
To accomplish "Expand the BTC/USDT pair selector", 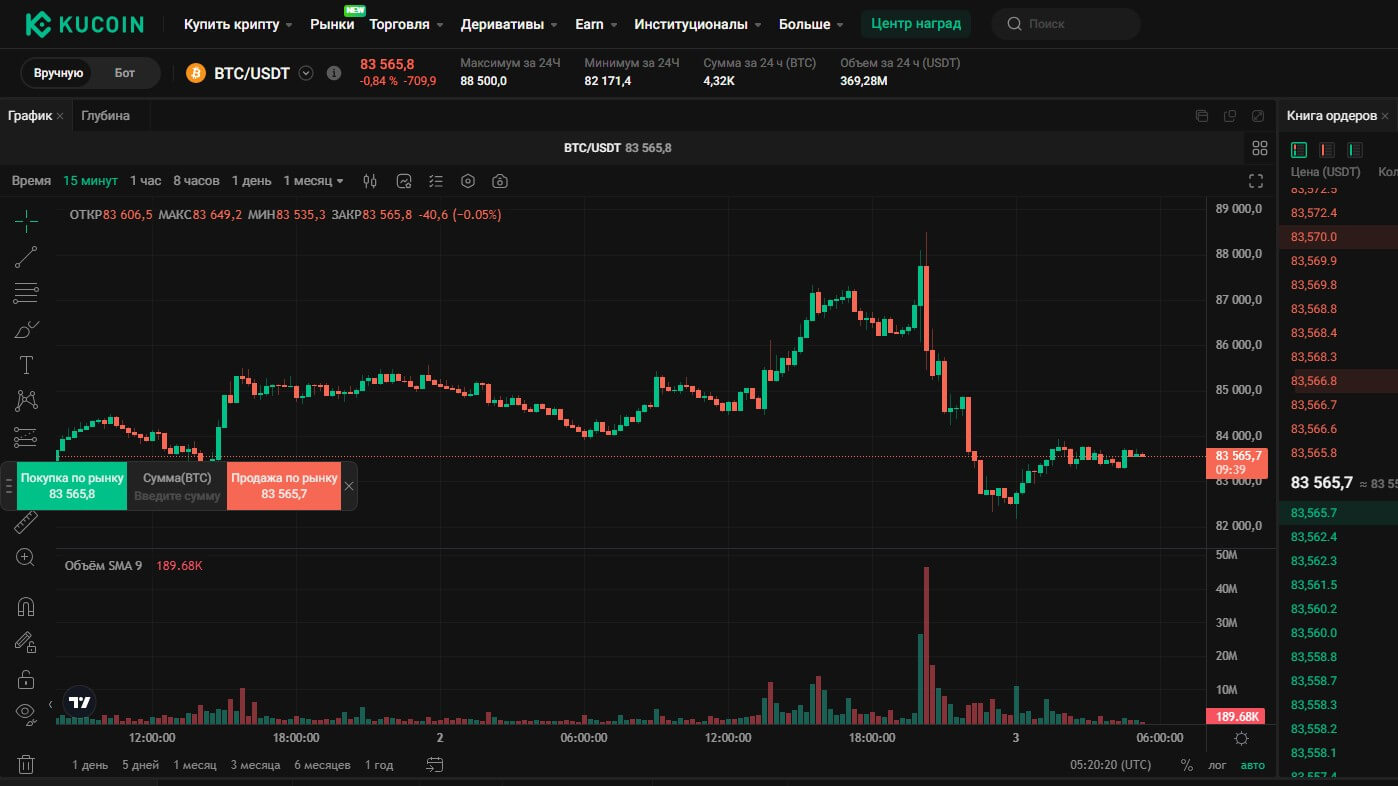I will (306, 73).
